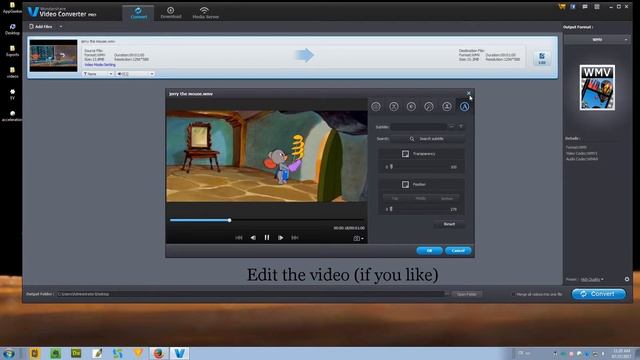The width and height of the screenshot is (640, 360).
Task: Switch to the Download tab
Action: [x=171, y=13]
